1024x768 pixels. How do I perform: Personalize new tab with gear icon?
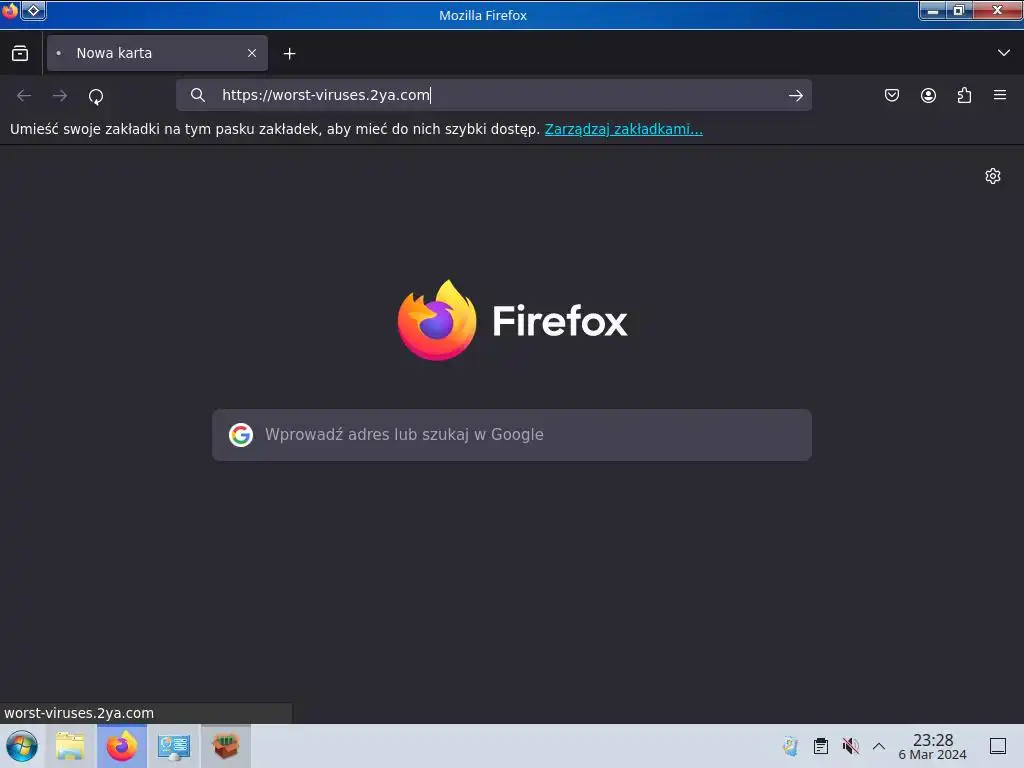(993, 176)
